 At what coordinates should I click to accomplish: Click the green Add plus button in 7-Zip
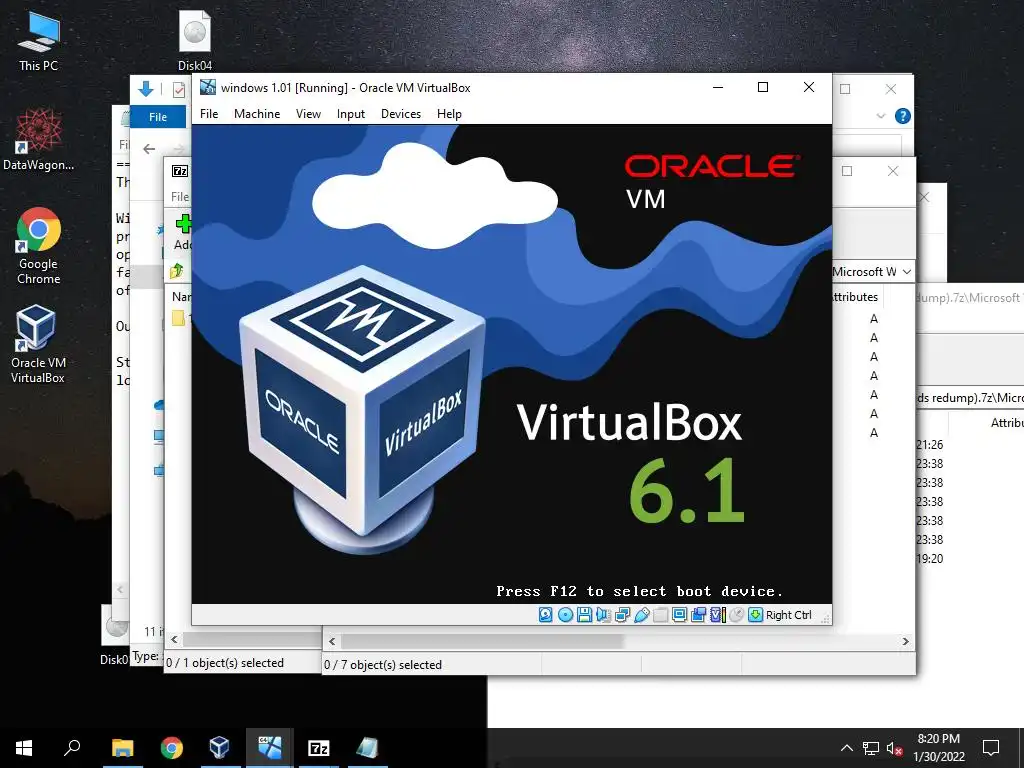(184, 223)
